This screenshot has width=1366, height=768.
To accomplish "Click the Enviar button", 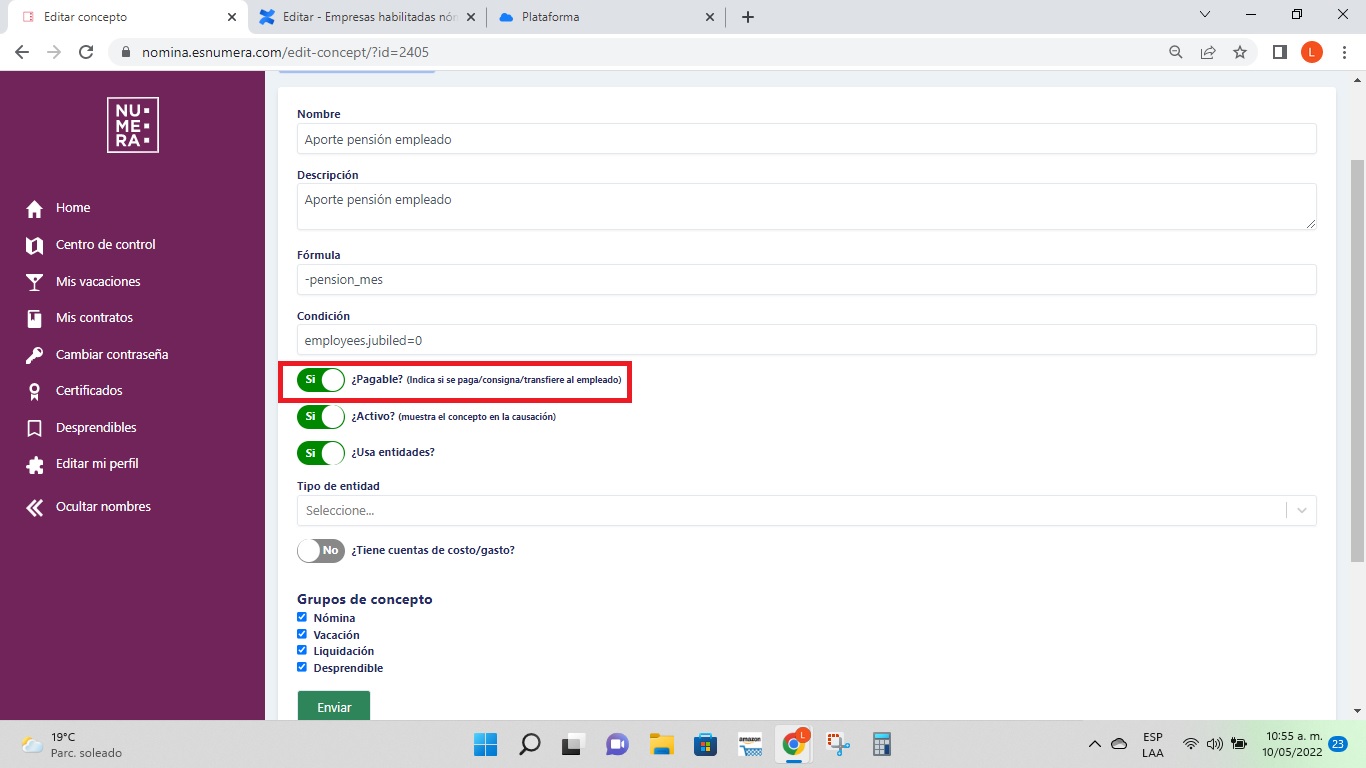I will [334, 706].
